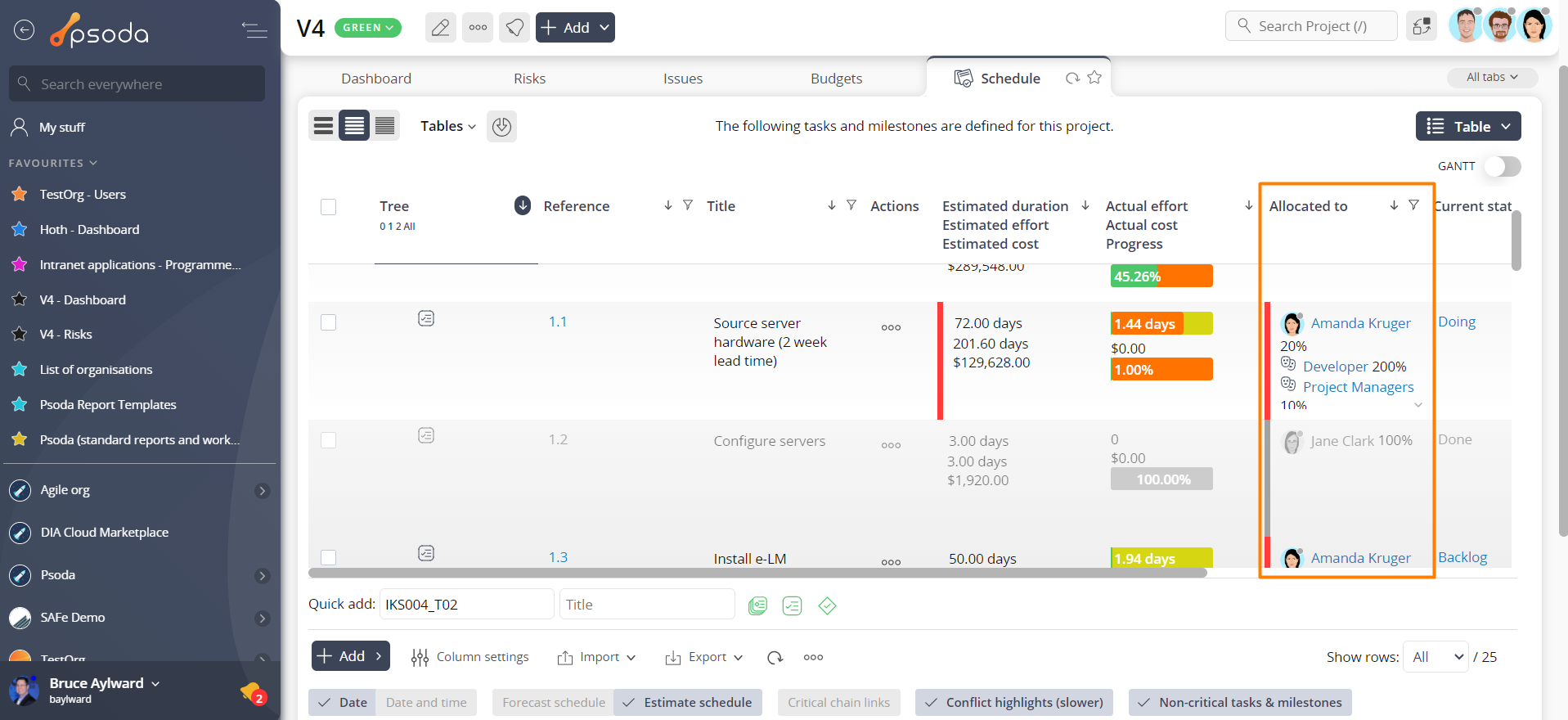The height and width of the screenshot is (720, 1568).
Task: Sort the Reference column arrow
Action: click(668, 205)
